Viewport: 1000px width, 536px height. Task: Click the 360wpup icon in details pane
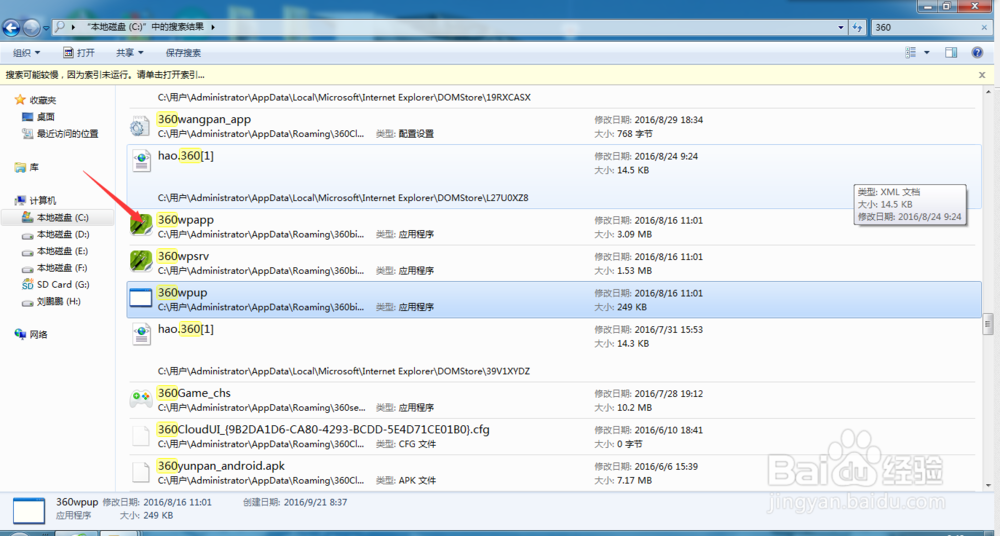coord(29,511)
